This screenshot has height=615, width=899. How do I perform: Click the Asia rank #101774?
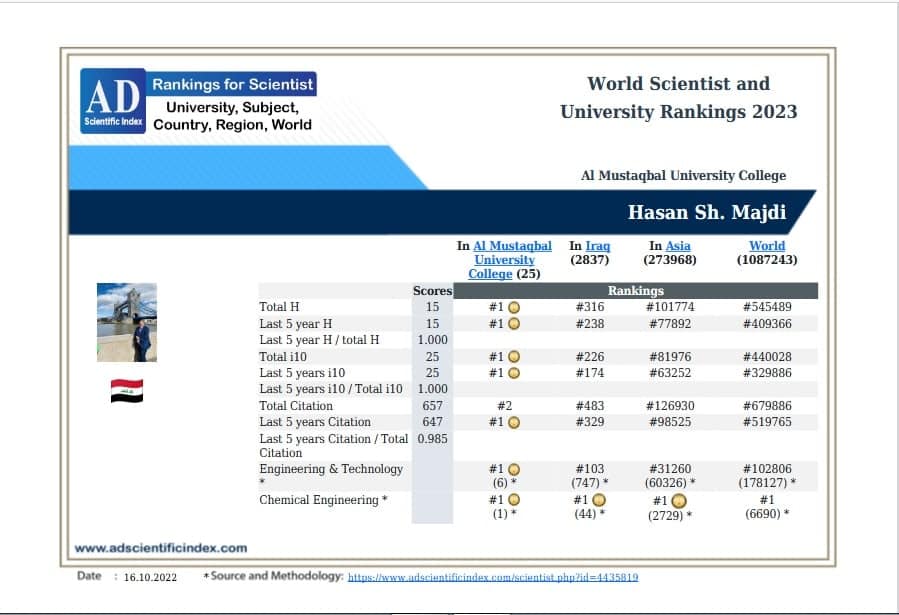tap(670, 307)
